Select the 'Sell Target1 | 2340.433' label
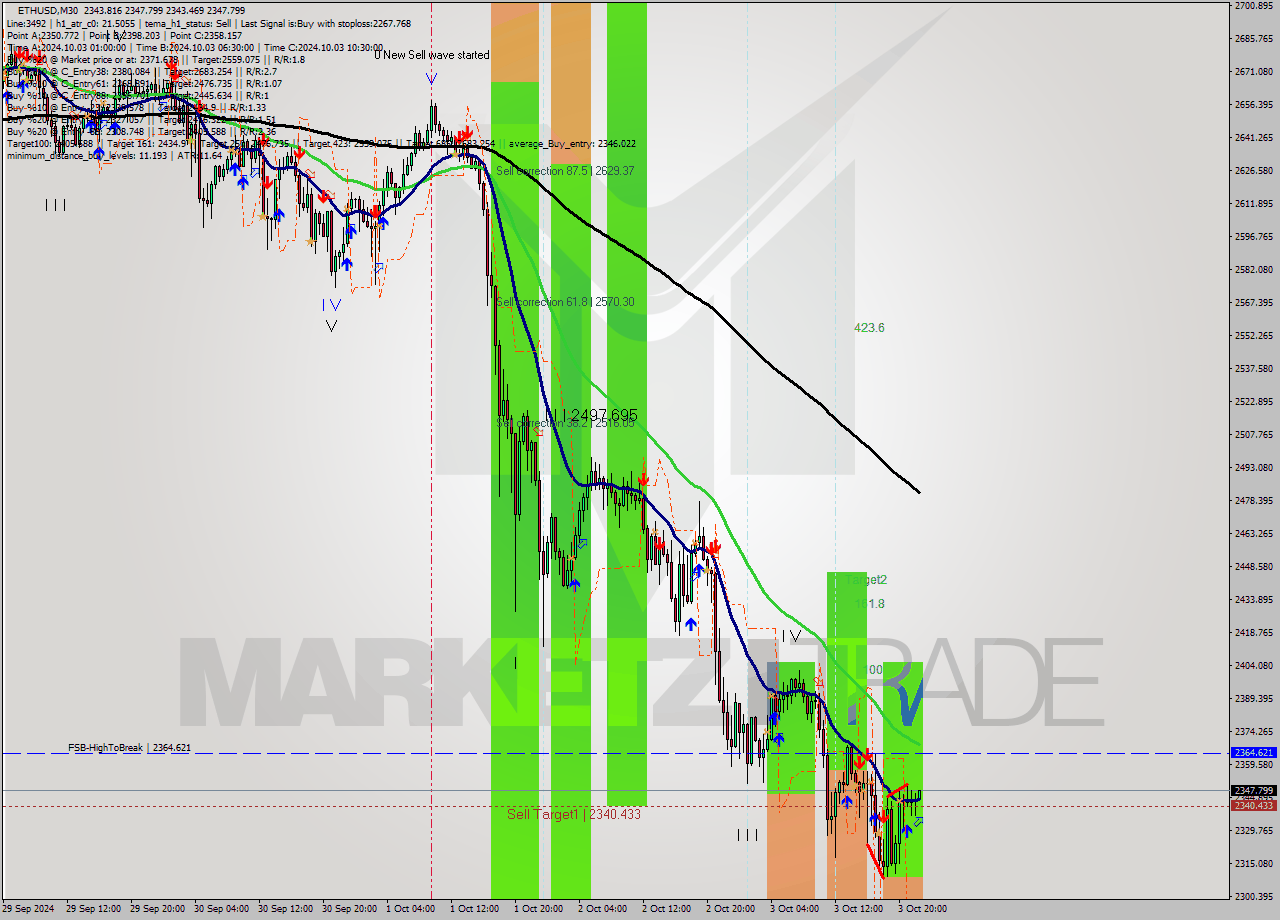 point(574,814)
